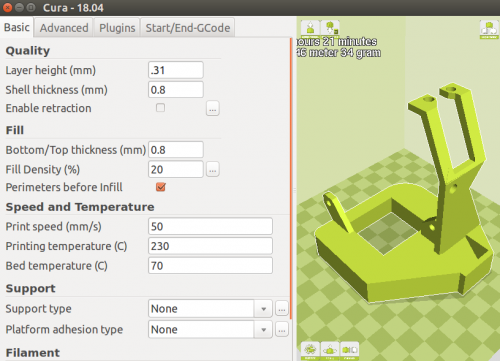
Task: Expand the Platform adhesion type dropdown
Action: pos(210,329)
